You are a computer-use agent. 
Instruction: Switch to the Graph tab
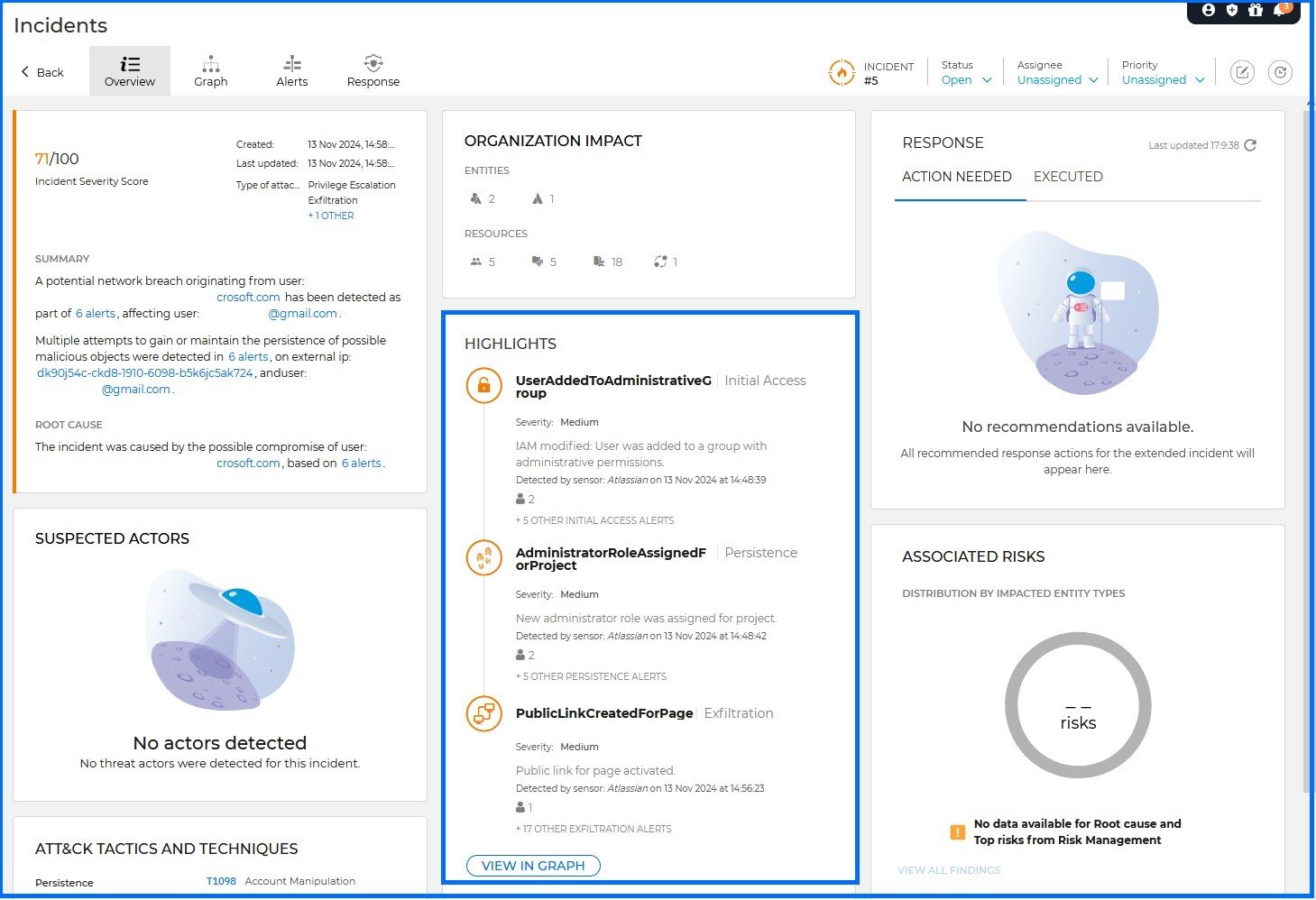(x=210, y=71)
